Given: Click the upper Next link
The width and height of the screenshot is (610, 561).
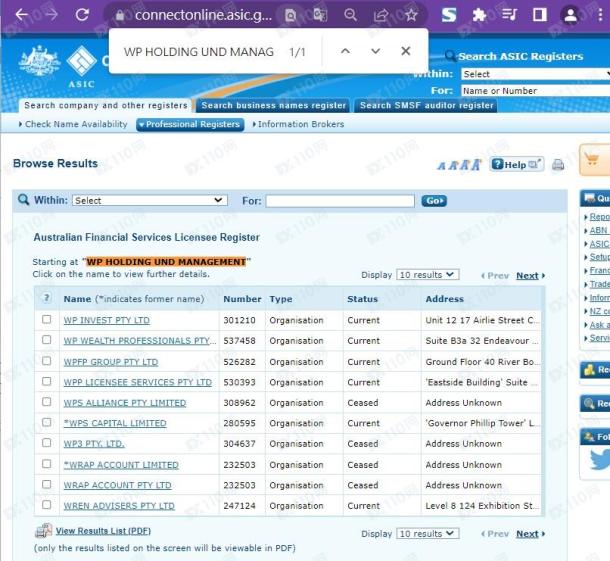Looking at the screenshot, I should click(x=528, y=275).
